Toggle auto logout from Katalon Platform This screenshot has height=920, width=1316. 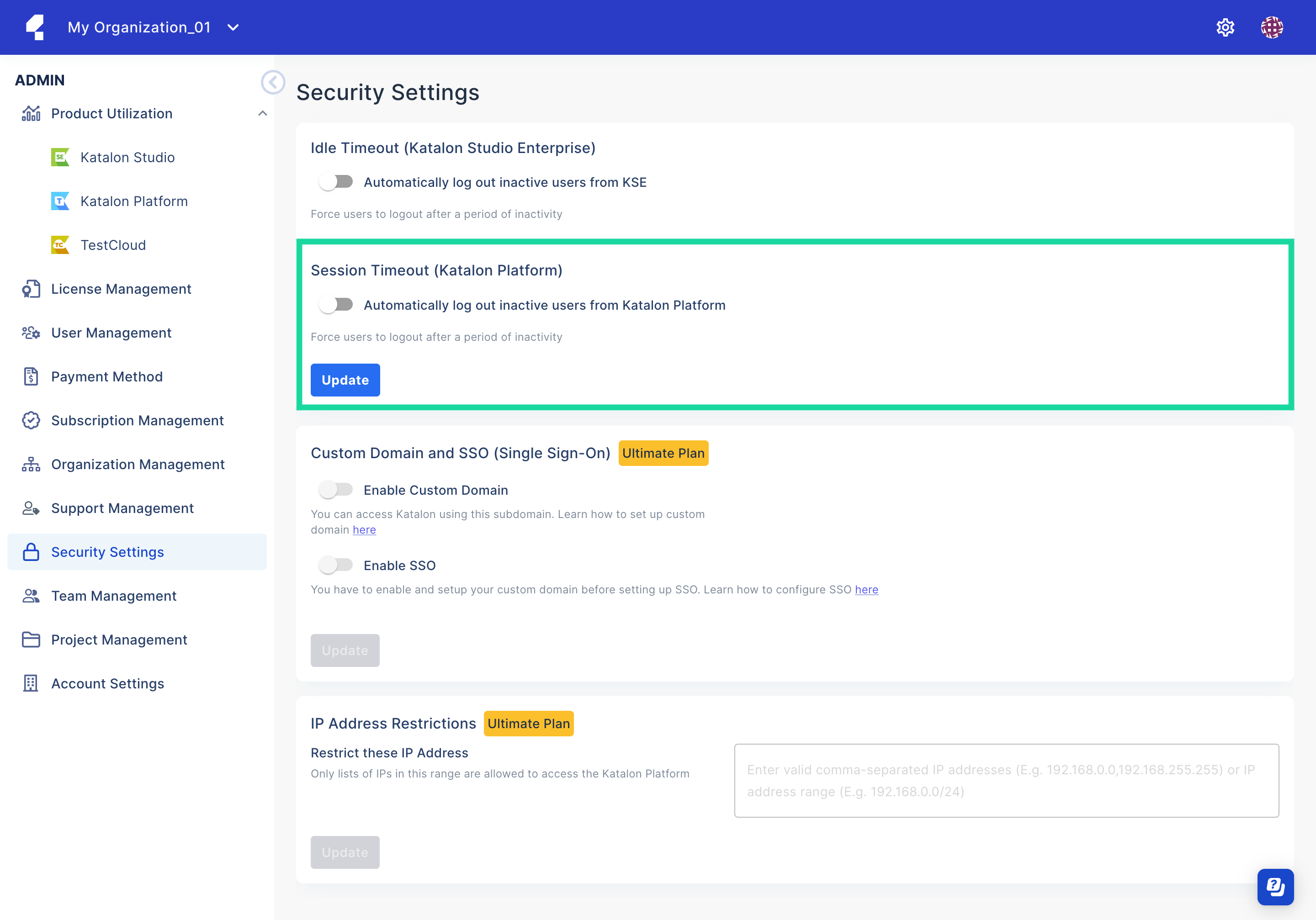pyautogui.click(x=336, y=305)
